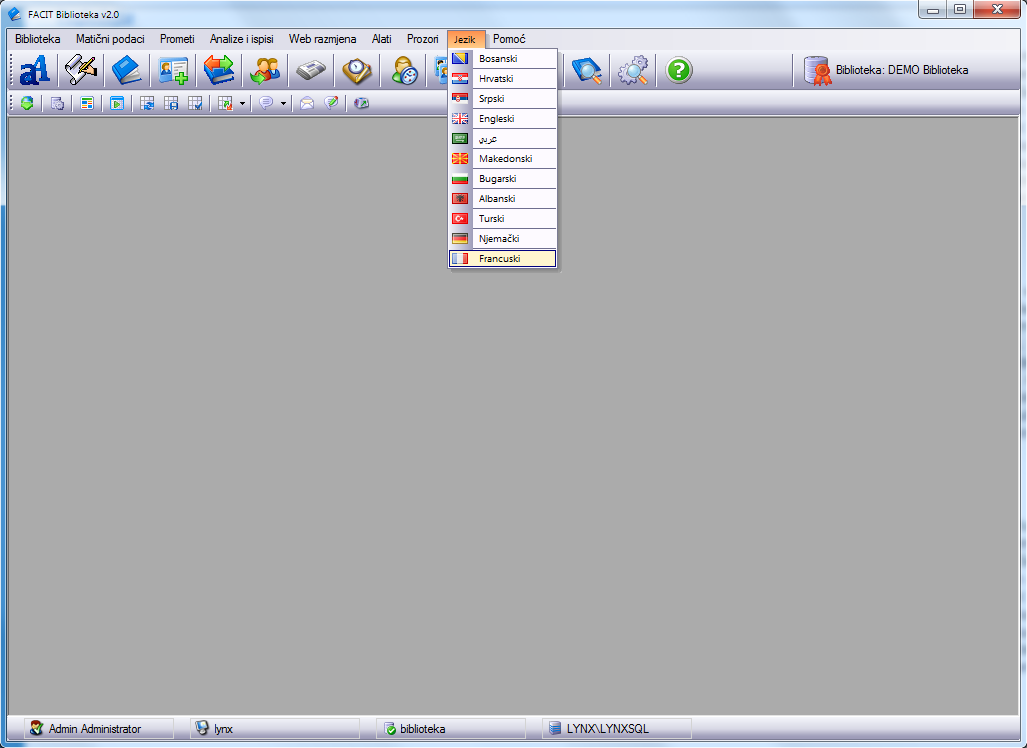Open the Analize i ispisi menu
Image resolution: width=1027 pixels, height=748 pixels.
point(241,39)
